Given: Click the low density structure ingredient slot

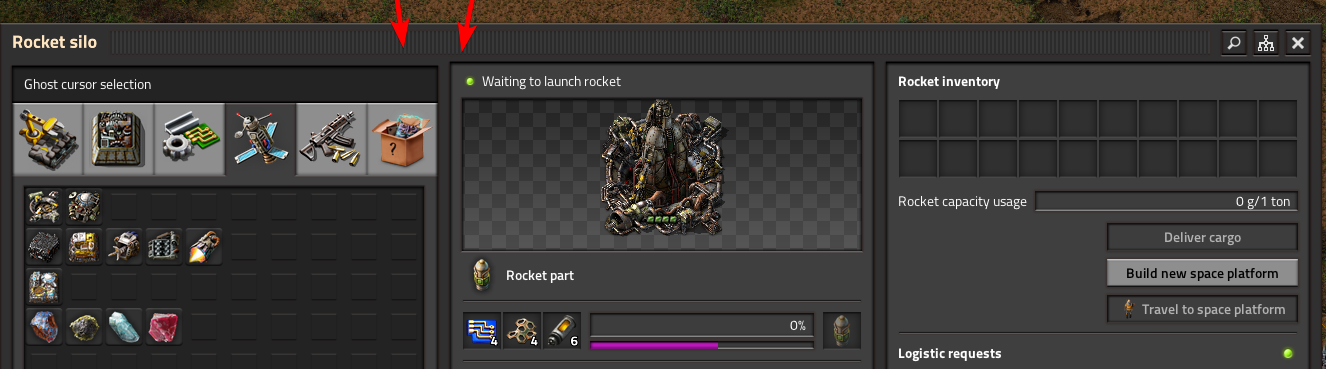Looking at the screenshot, I should [522, 330].
